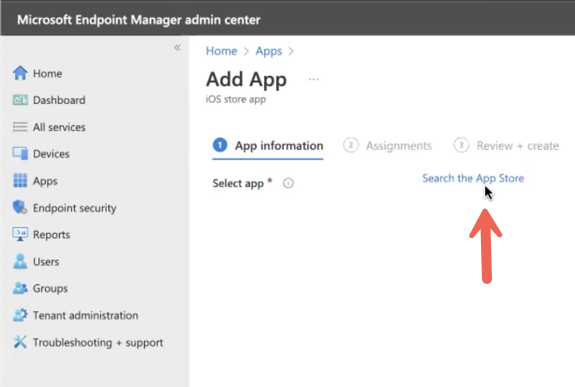Click the Troubleshooting wrench icon
The height and width of the screenshot is (387, 575).
(x=20, y=342)
